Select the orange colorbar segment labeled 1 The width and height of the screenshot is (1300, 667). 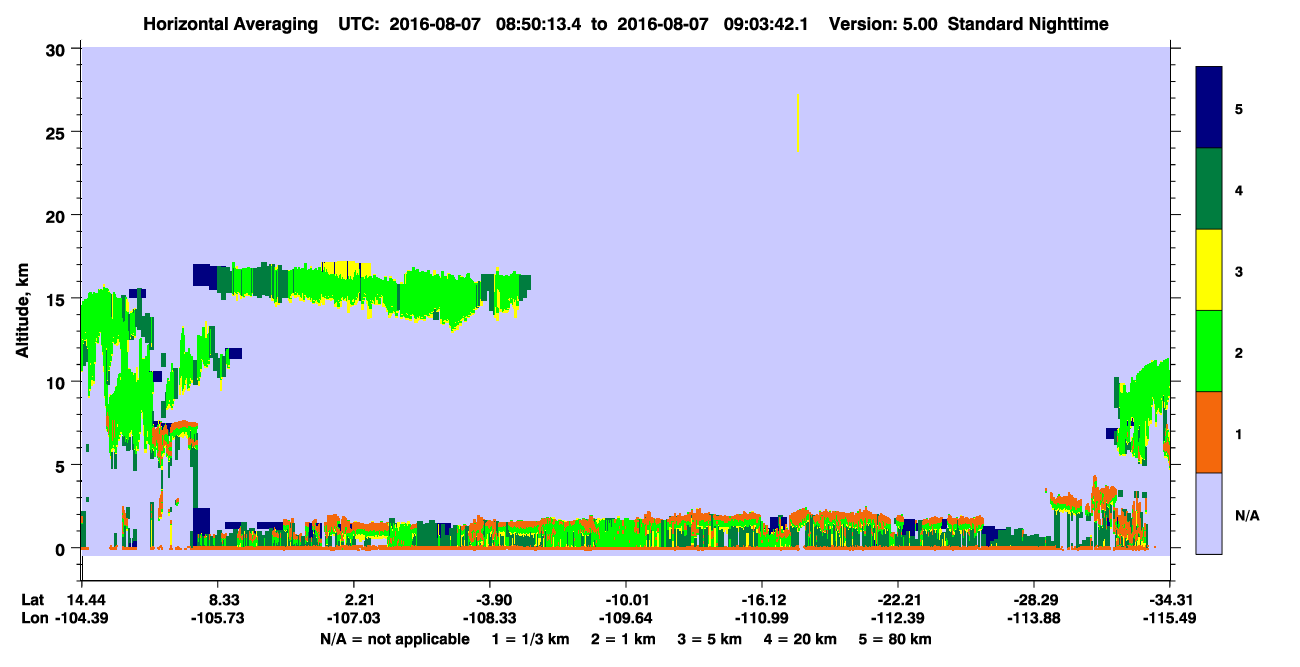pyautogui.click(x=1209, y=432)
